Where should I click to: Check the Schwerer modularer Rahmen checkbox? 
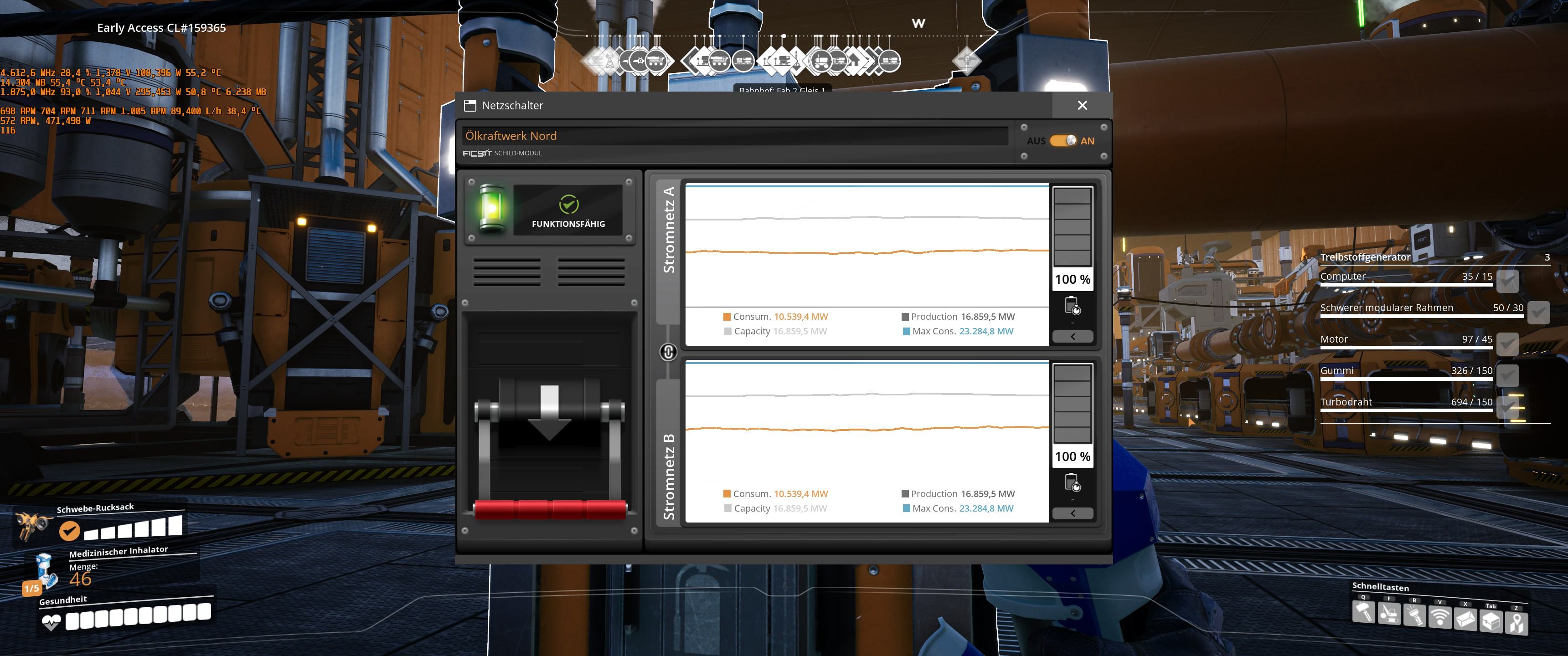(x=1538, y=313)
